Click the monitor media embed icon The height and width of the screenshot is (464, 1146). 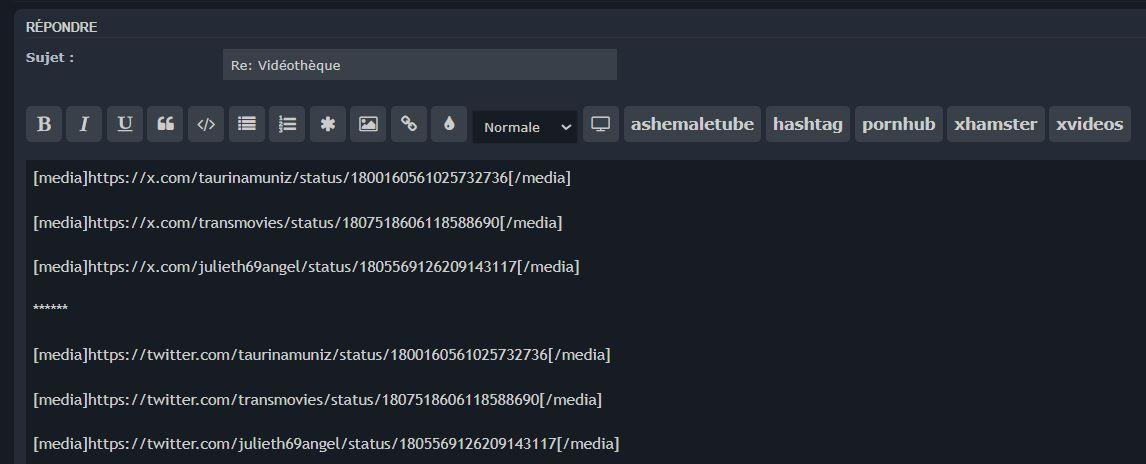600,124
